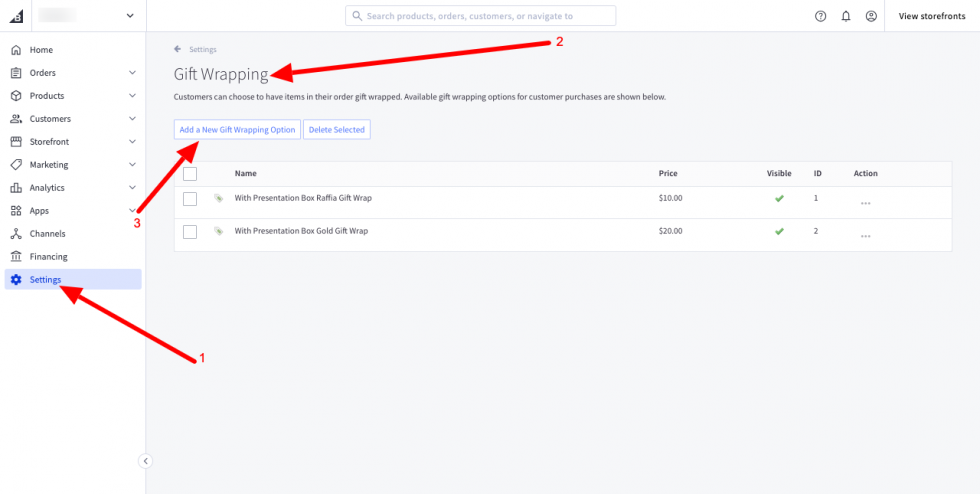Go to Channels in the sidebar
This screenshot has height=494, width=980.
(x=48, y=234)
